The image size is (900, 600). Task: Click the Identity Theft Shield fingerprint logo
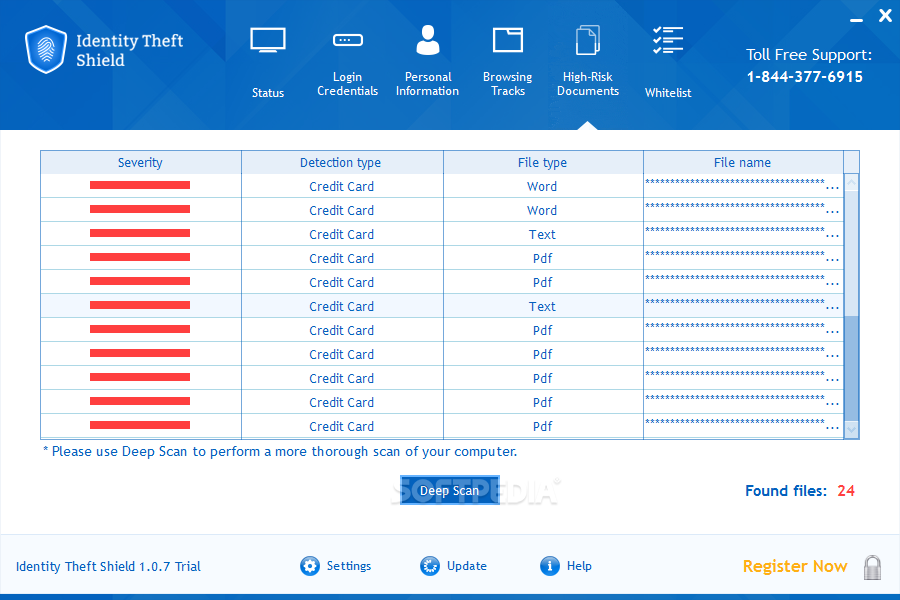(x=46, y=49)
